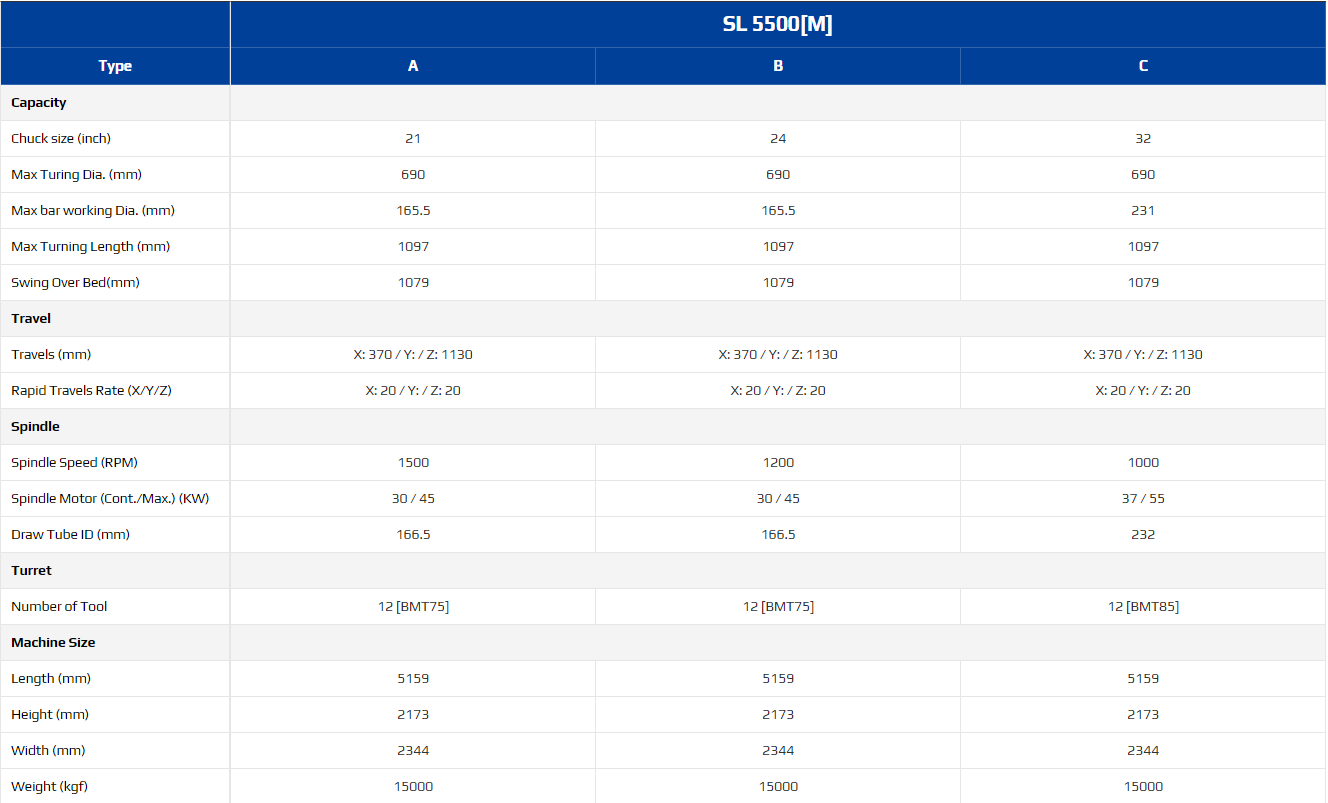Select chuck size value 24
1328x803 pixels.
click(778, 139)
